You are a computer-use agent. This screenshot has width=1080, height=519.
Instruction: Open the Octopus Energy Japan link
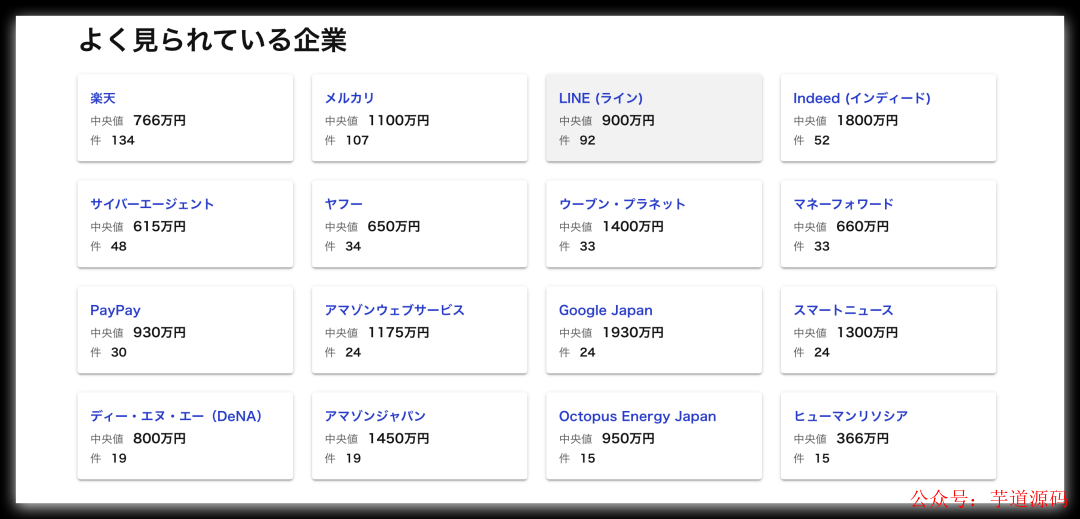pyautogui.click(x=637, y=416)
